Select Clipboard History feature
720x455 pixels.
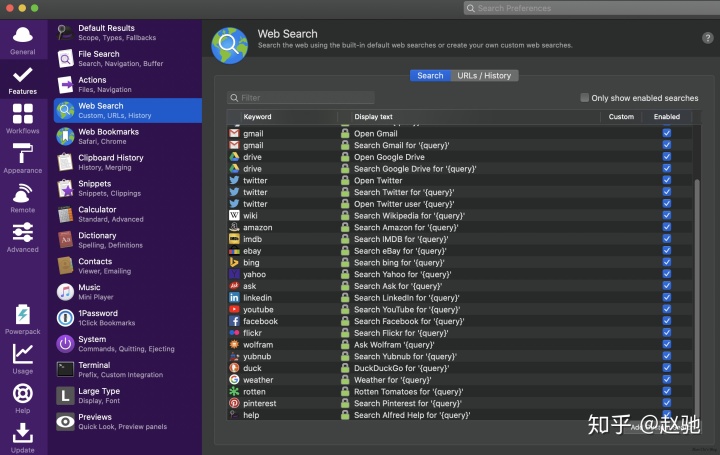pyautogui.click(x=128, y=162)
